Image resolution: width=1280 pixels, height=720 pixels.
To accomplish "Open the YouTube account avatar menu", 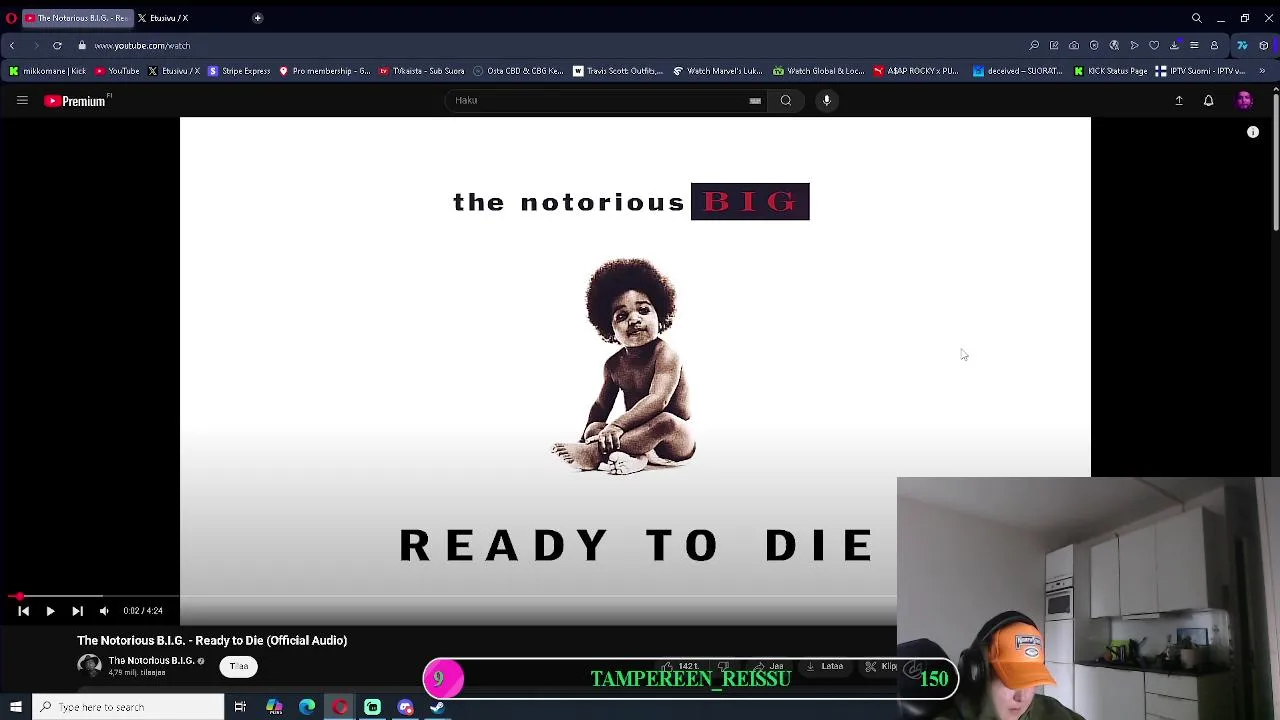I will click(1244, 101).
